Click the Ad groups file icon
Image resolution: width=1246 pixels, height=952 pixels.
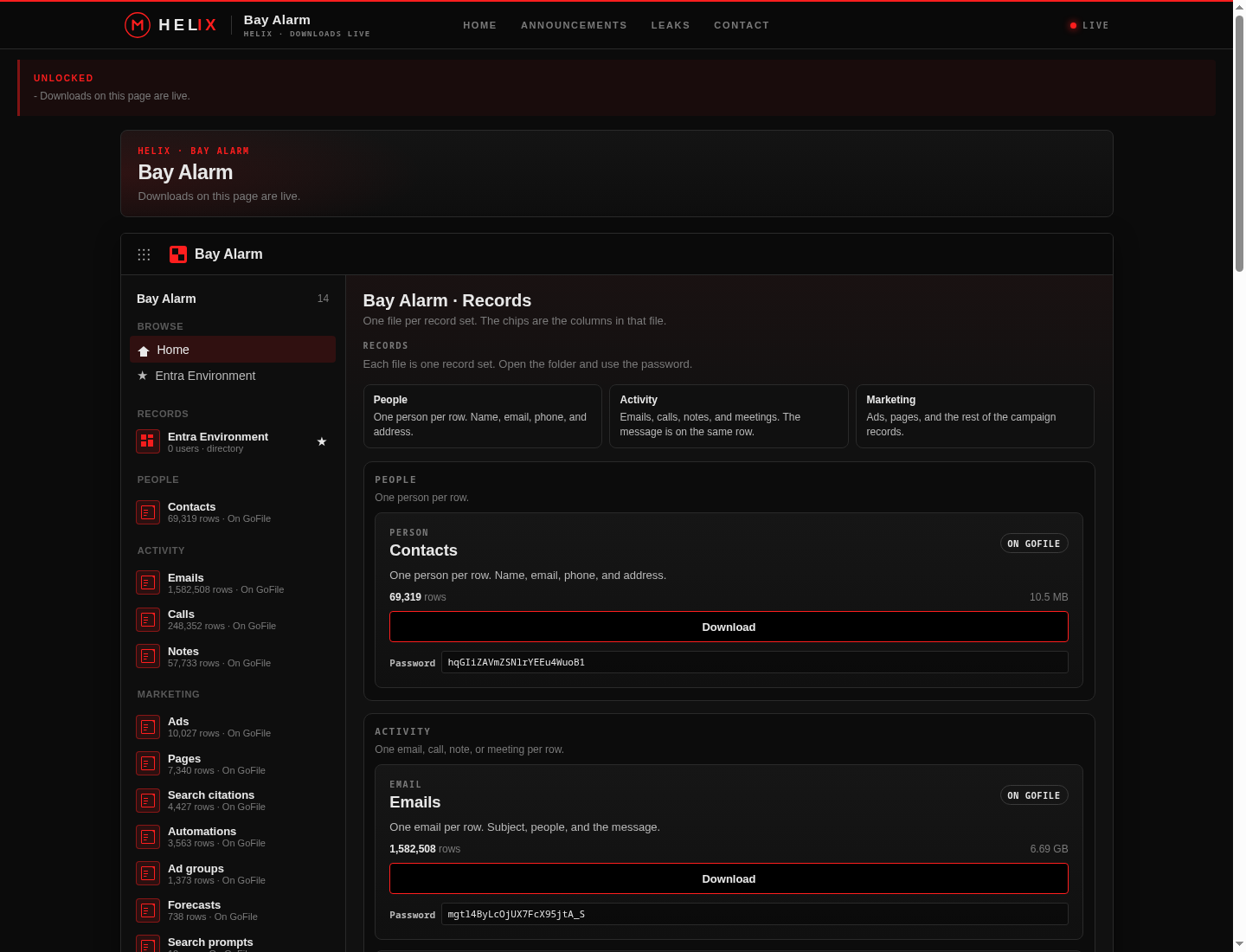(148, 873)
